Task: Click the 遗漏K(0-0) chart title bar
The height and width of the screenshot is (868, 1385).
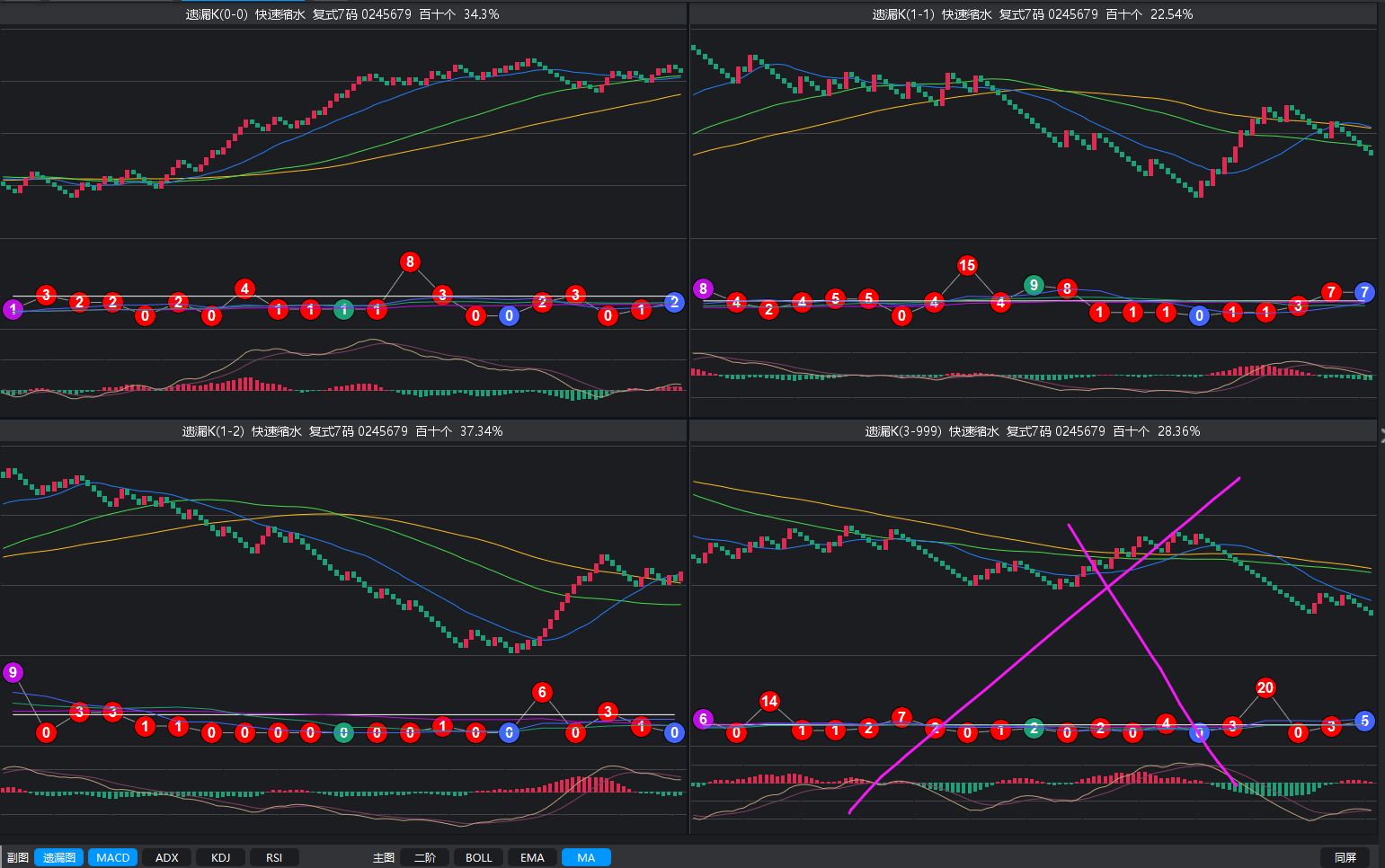Action: coord(342,14)
